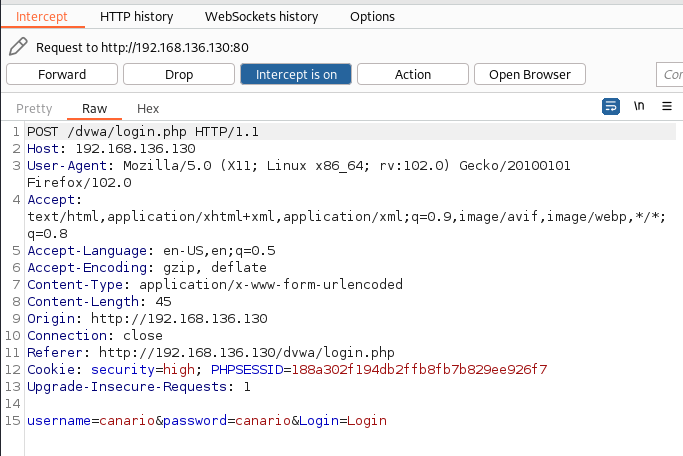Click the Accept-Encoding header line

tap(147, 267)
